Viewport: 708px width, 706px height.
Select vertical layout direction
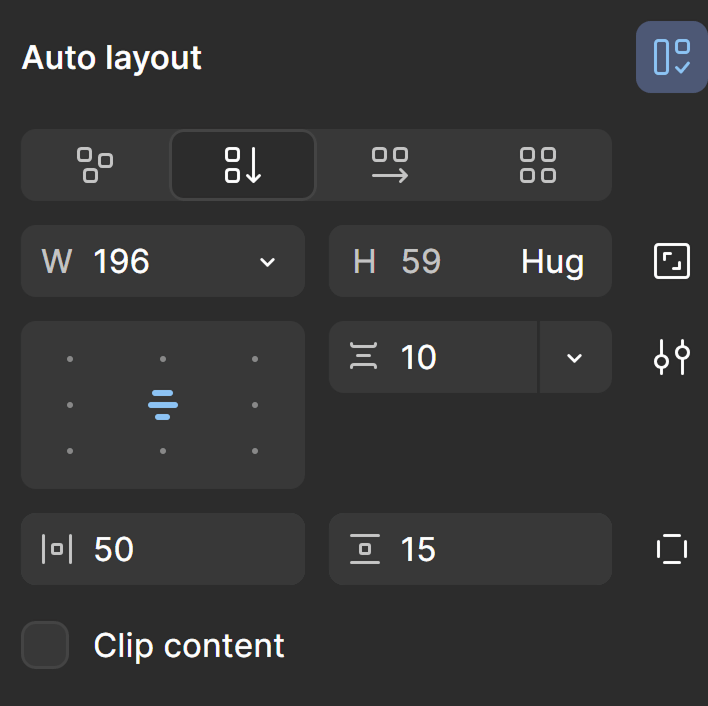pos(243,165)
